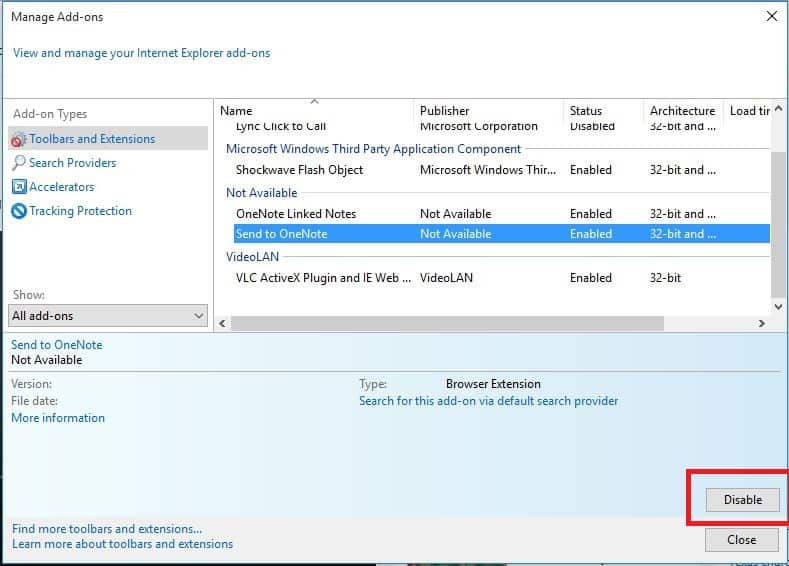Image resolution: width=789 pixels, height=566 pixels.
Task: Click the Accelerators icon
Action: [x=19, y=187]
